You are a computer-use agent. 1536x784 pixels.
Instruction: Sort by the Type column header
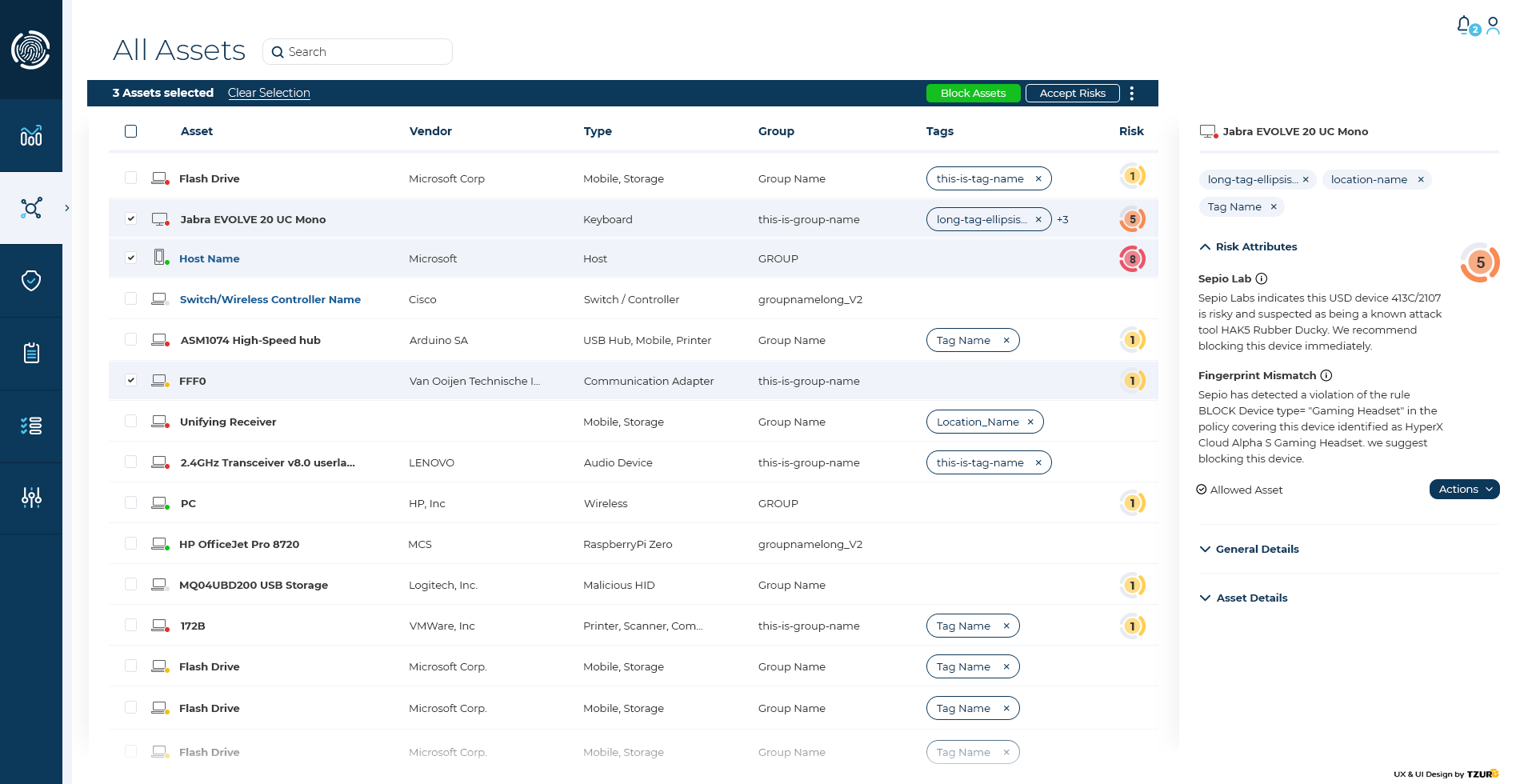pos(598,131)
